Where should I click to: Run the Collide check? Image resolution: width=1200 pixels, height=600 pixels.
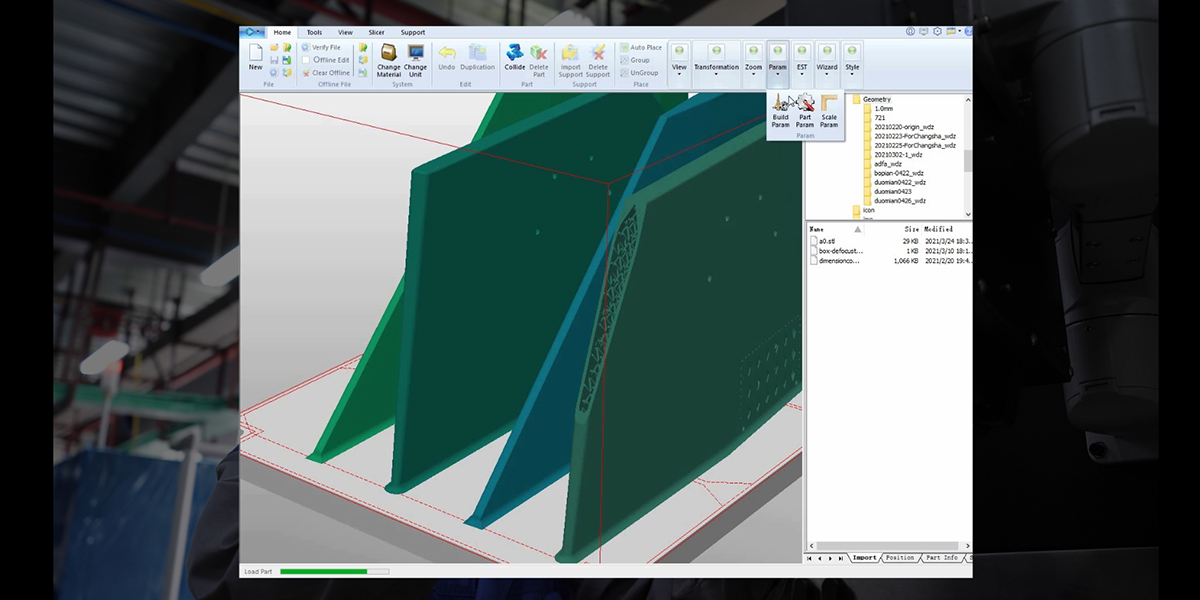[514, 52]
